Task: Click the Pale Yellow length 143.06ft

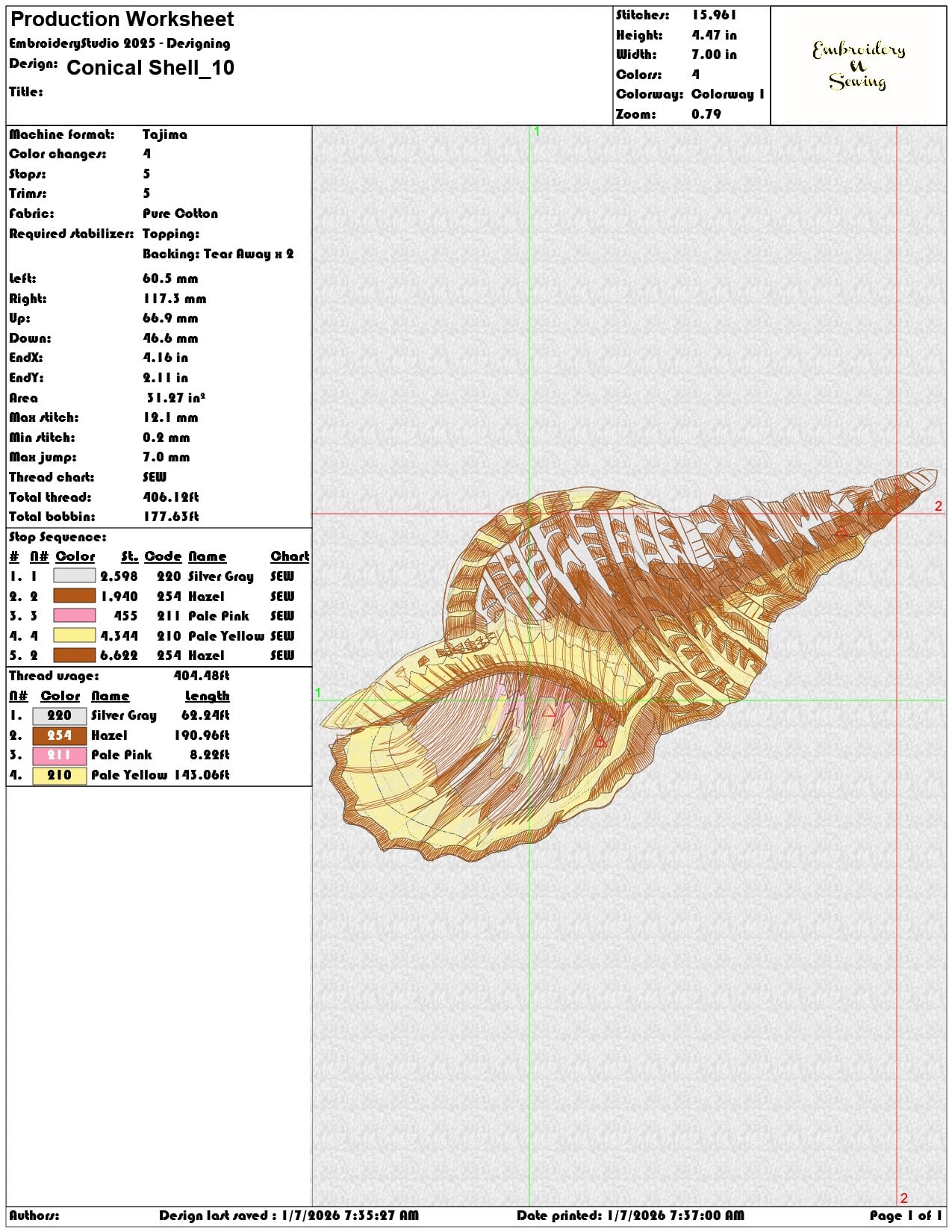Action: point(202,775)
